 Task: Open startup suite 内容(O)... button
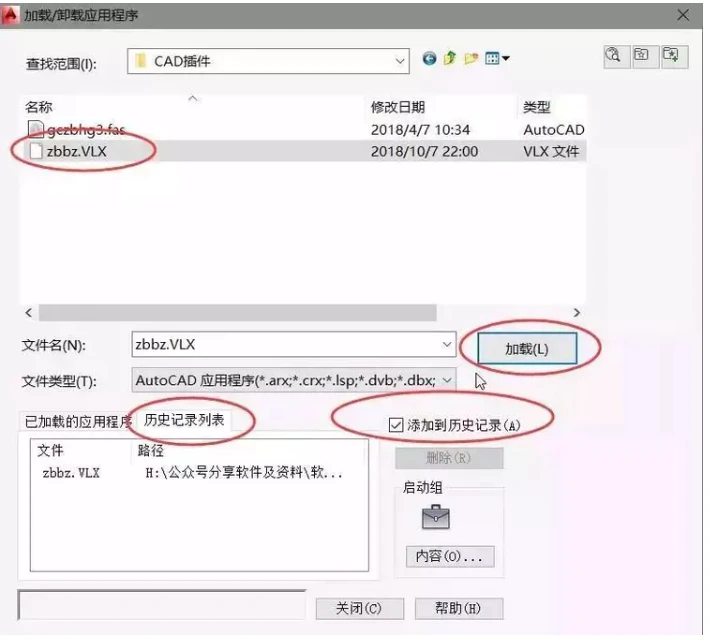pyautogui.click(x=449, y=556)
